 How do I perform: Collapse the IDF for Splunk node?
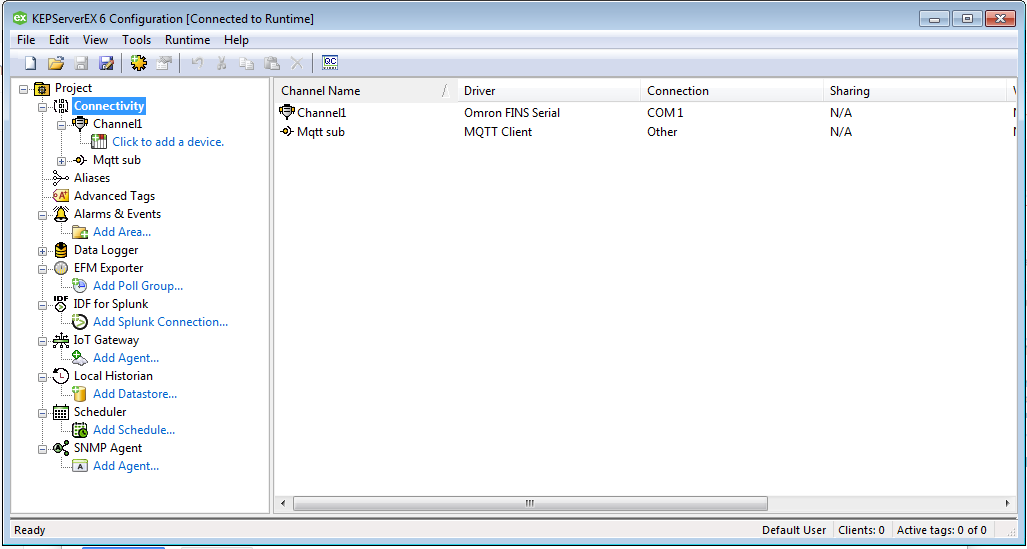click(x=43, y=305)
